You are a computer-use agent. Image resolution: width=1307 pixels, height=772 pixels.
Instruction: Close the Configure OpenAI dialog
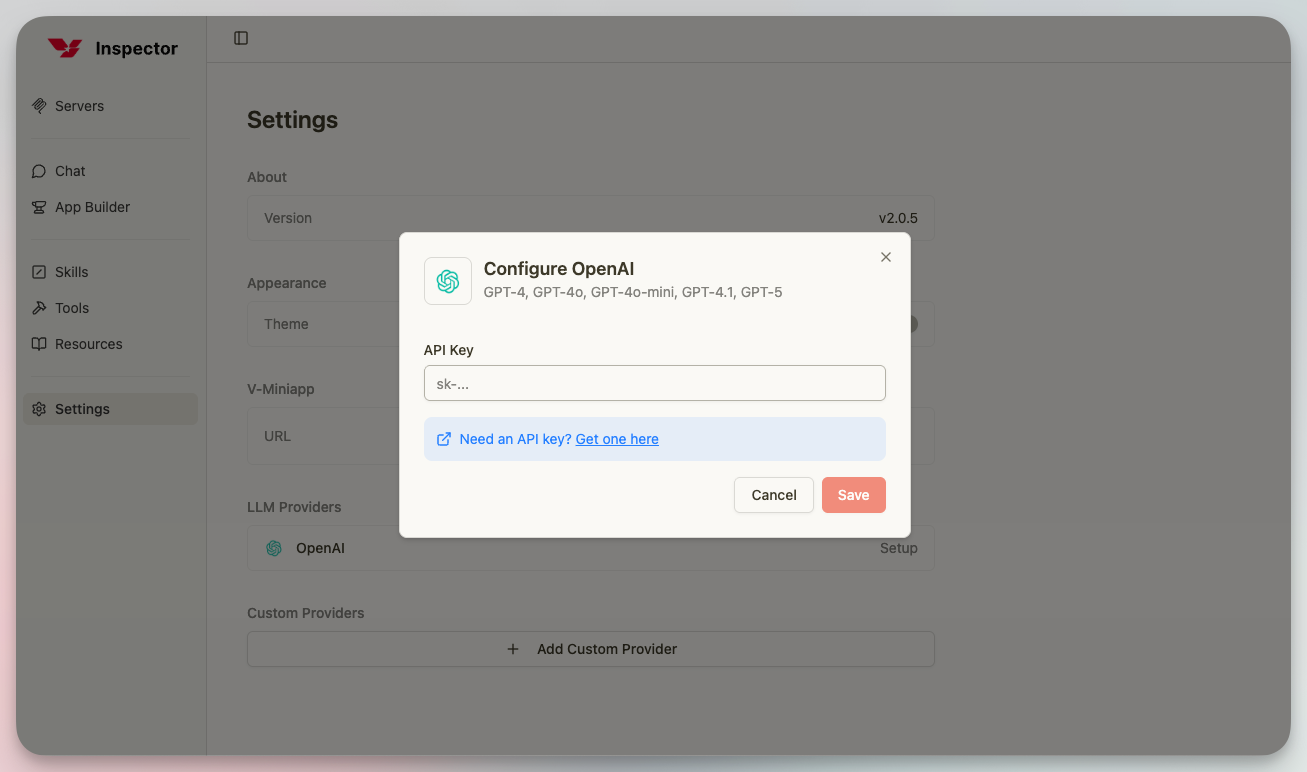tap(885, 257)
